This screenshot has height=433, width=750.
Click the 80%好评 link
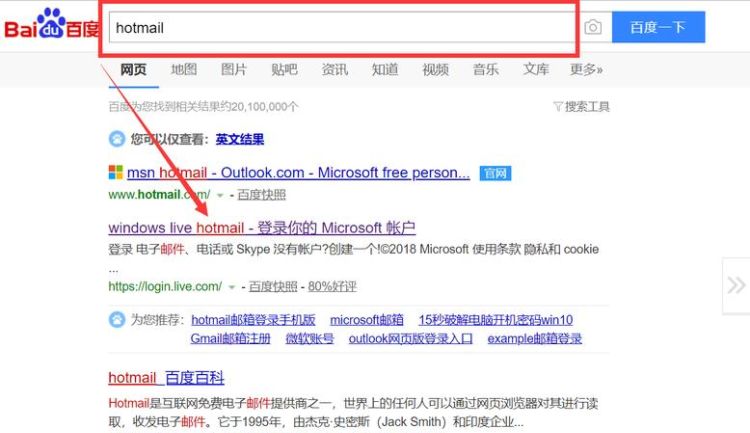click(x=332, y=287)
